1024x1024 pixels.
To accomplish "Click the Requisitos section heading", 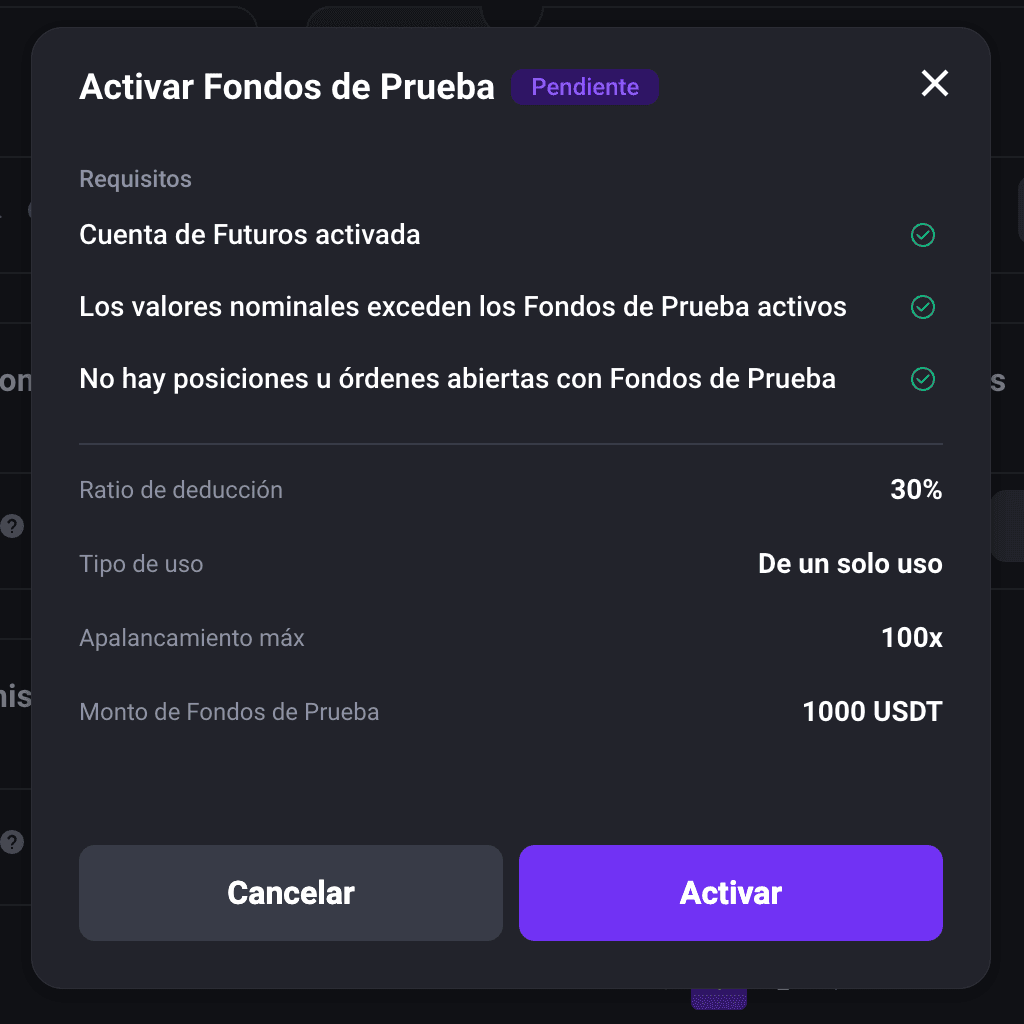I will pos(135,179).
